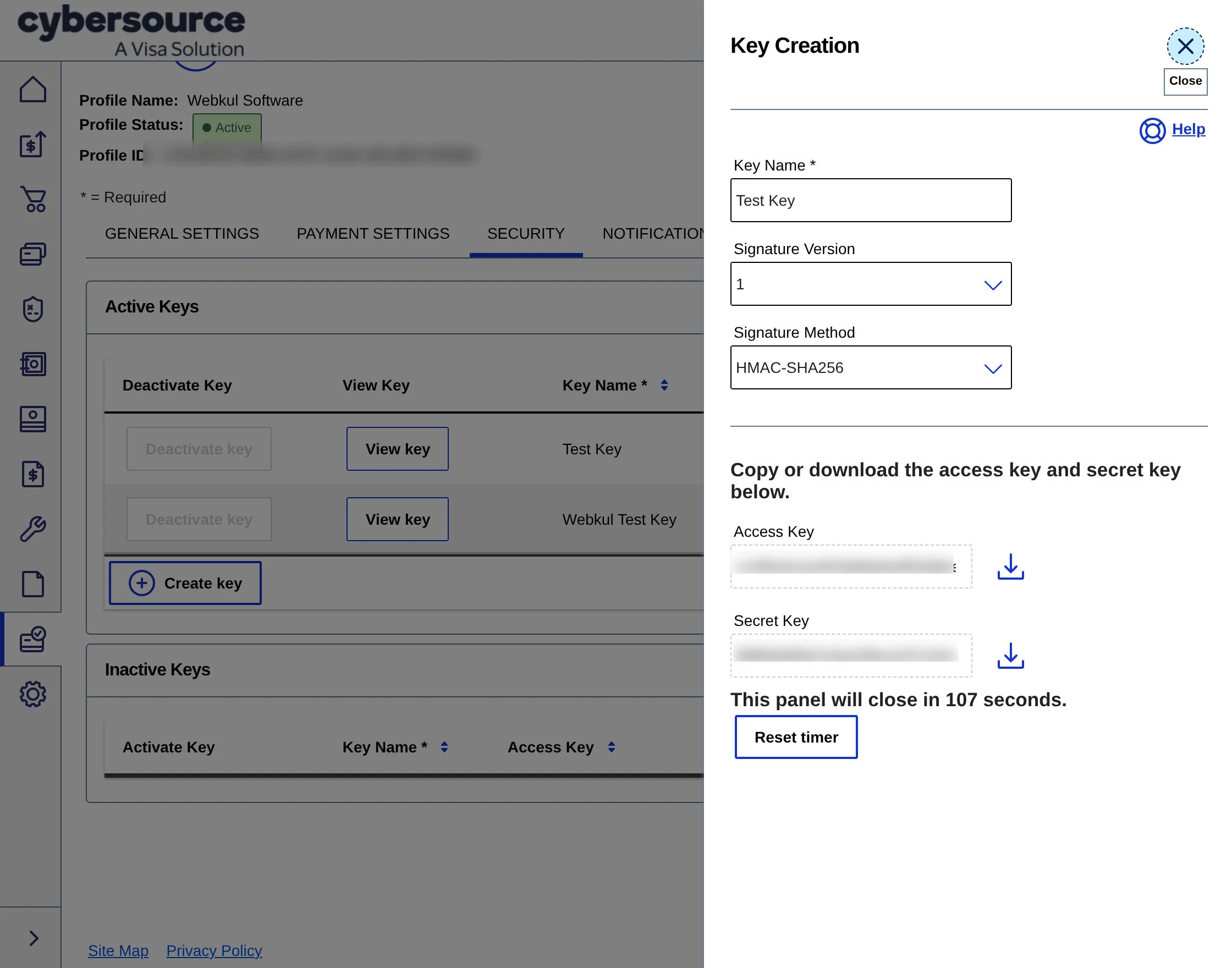Open the Signature Method dropdown

point(871,368)
